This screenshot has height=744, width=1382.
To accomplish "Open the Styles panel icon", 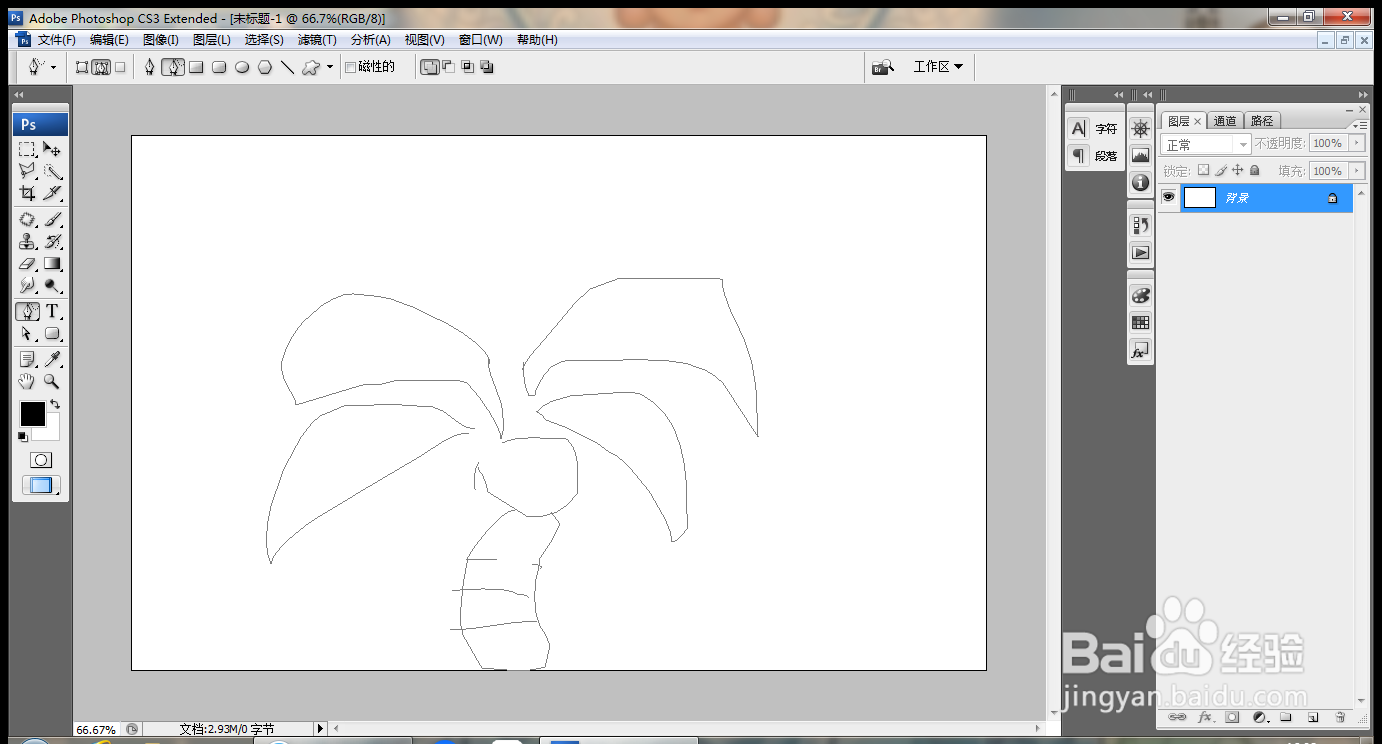I will click(x=1140, y=351).
